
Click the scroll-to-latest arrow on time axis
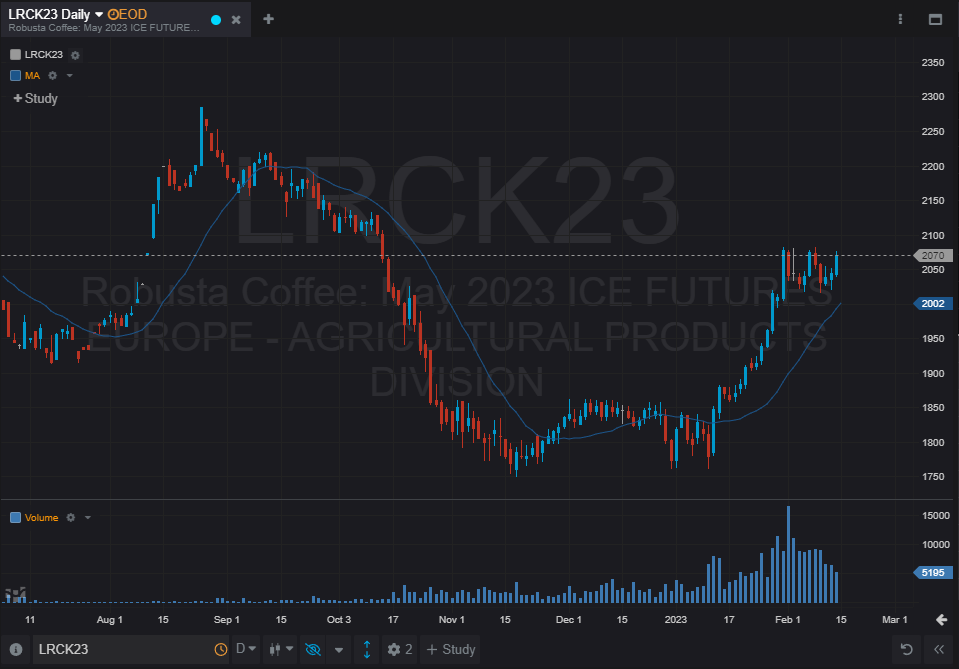coord(942,620)
